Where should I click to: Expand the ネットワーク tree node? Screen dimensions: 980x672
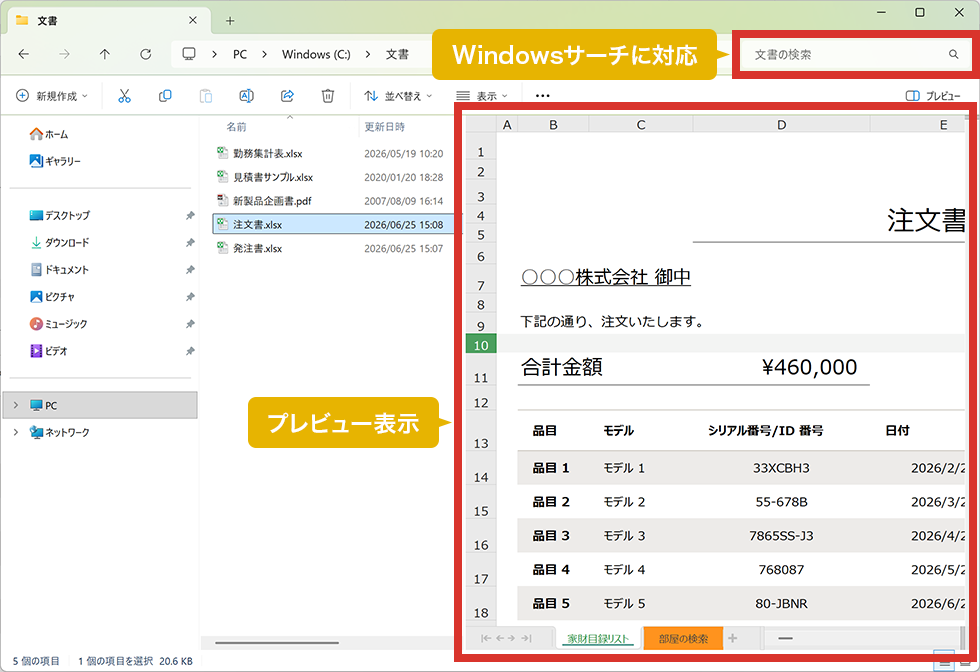[16, 432]
